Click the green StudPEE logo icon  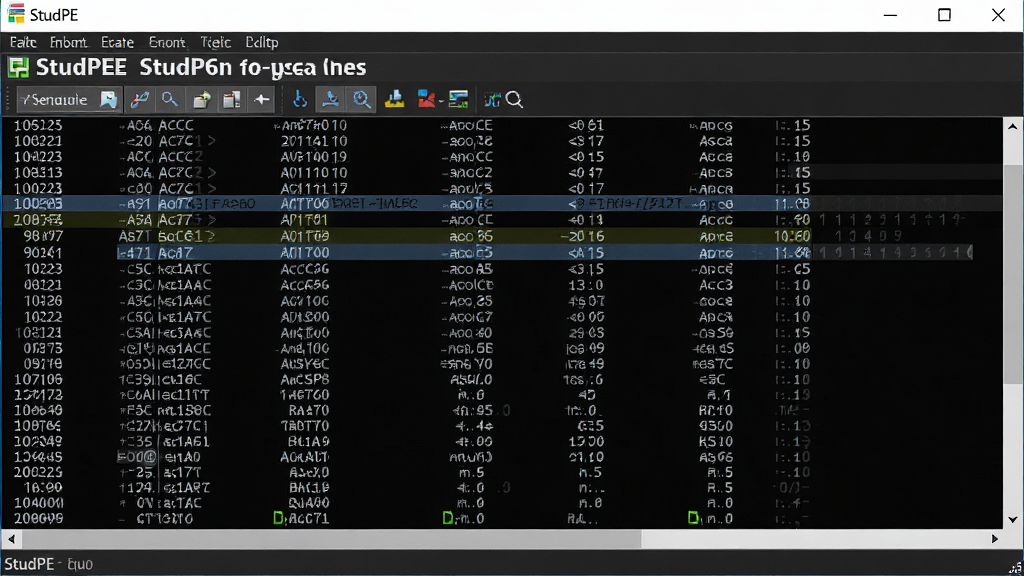coord(18,67)
